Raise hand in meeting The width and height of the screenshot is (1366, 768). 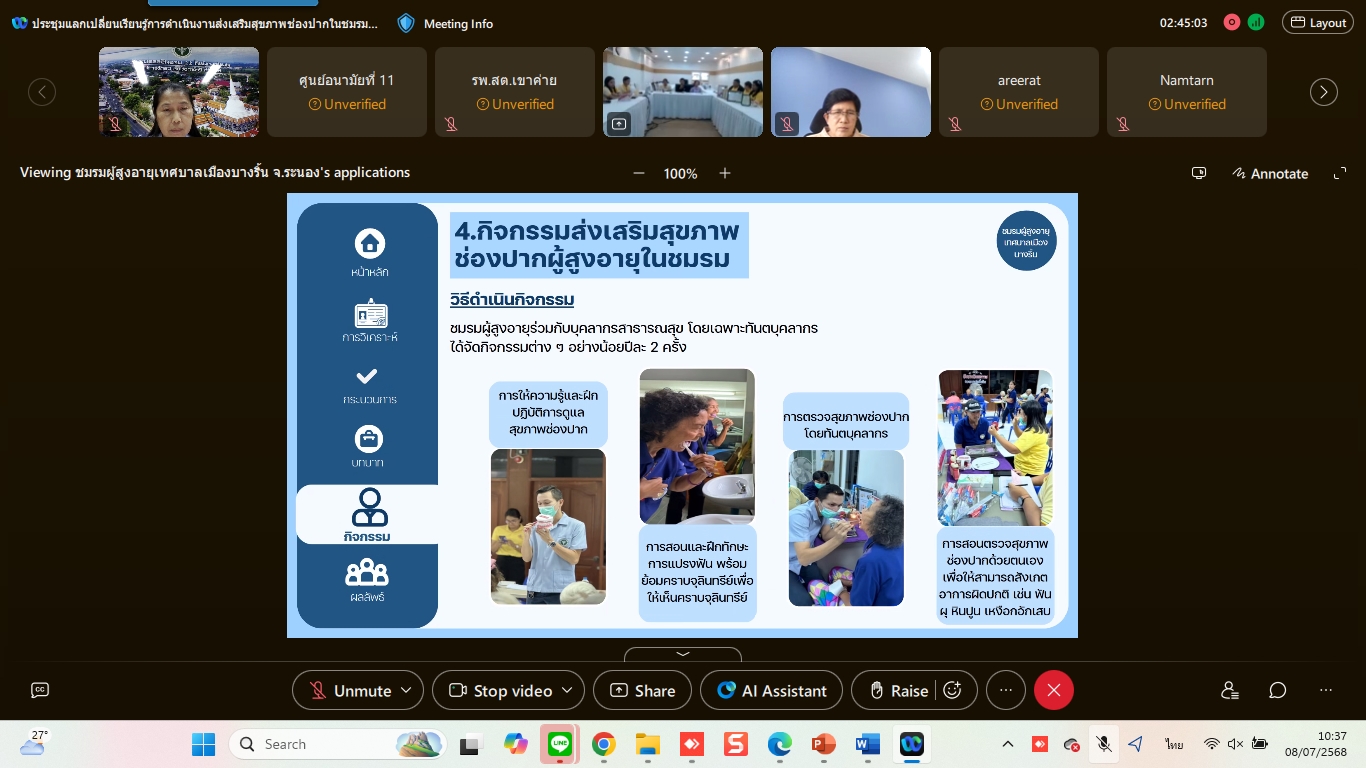898,690
